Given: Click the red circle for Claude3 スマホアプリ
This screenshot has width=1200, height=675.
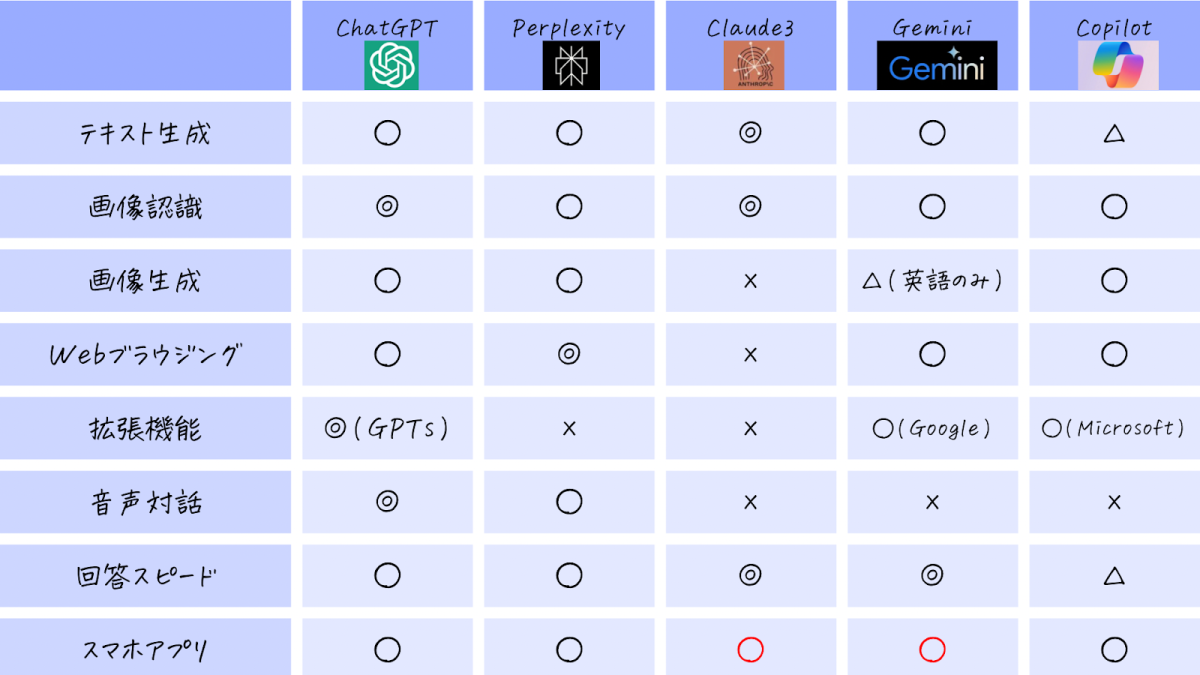Looking at the screenshot, I should coord(750,650).
